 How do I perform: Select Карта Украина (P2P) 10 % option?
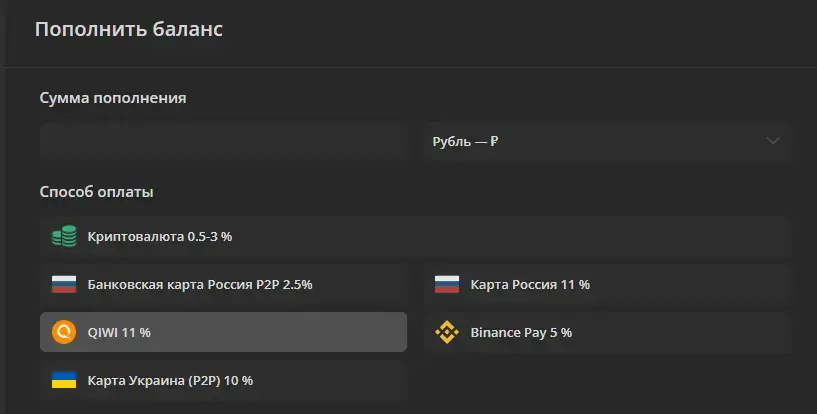(224, 380)
